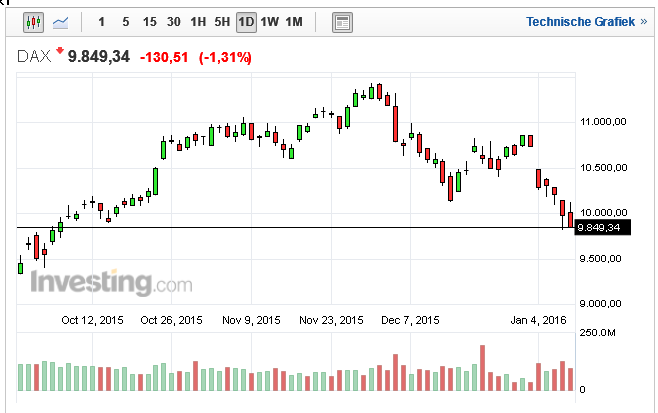Click the black 9.849,34 price marker
The width and height of the screenshot is (658, 413).
602,227
